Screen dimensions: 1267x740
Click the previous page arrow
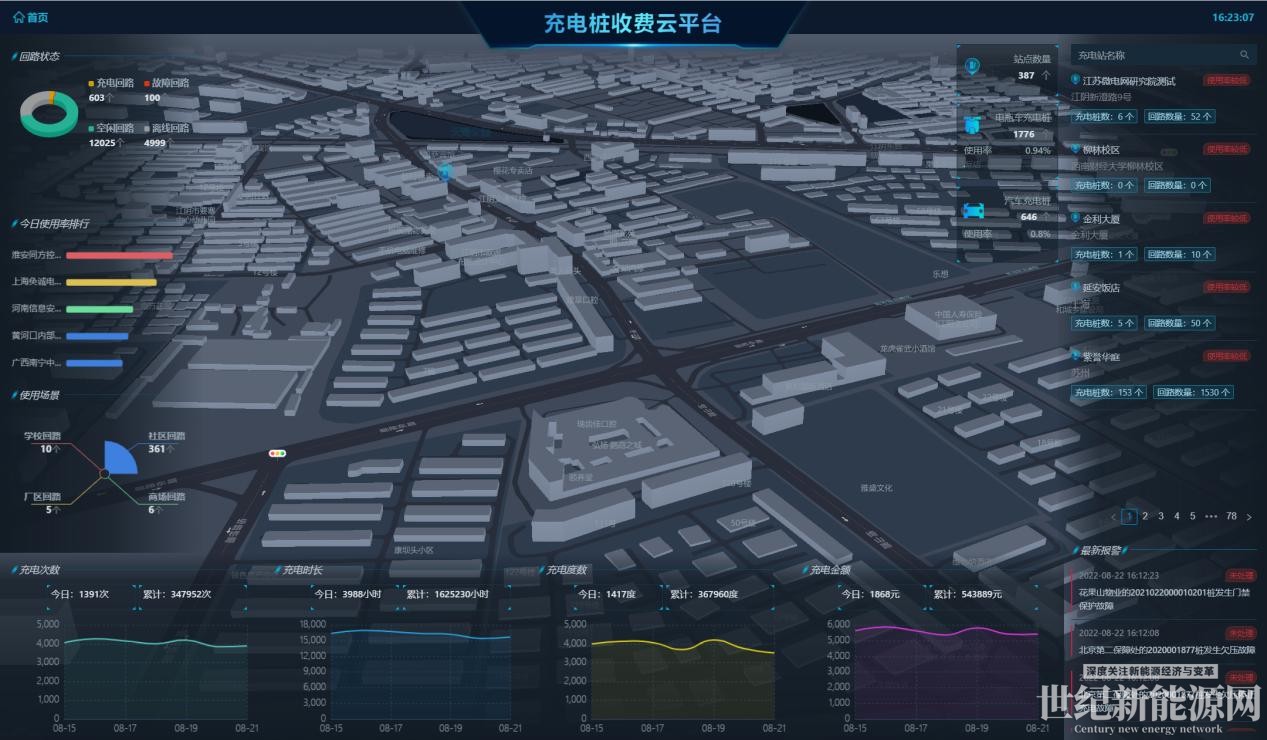(x=1114, y=517)
